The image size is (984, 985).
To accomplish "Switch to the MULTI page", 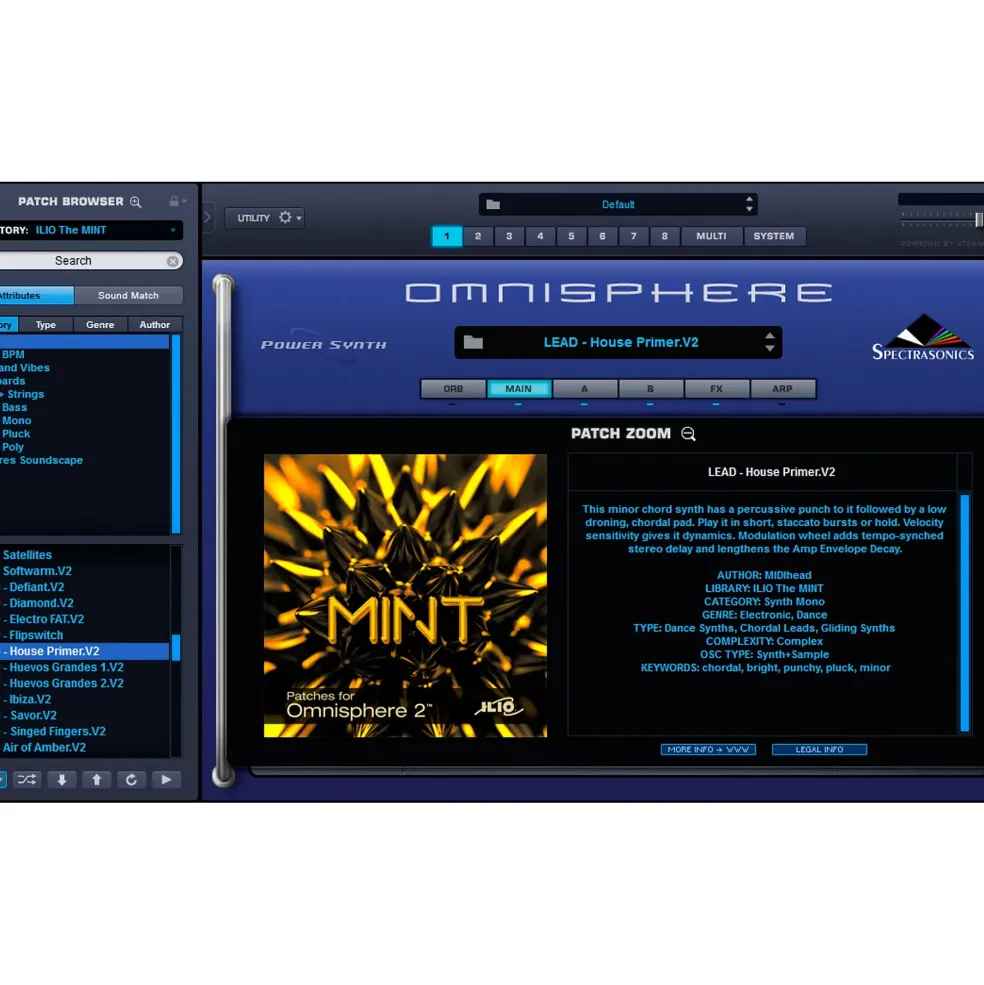I will [711, 236].
